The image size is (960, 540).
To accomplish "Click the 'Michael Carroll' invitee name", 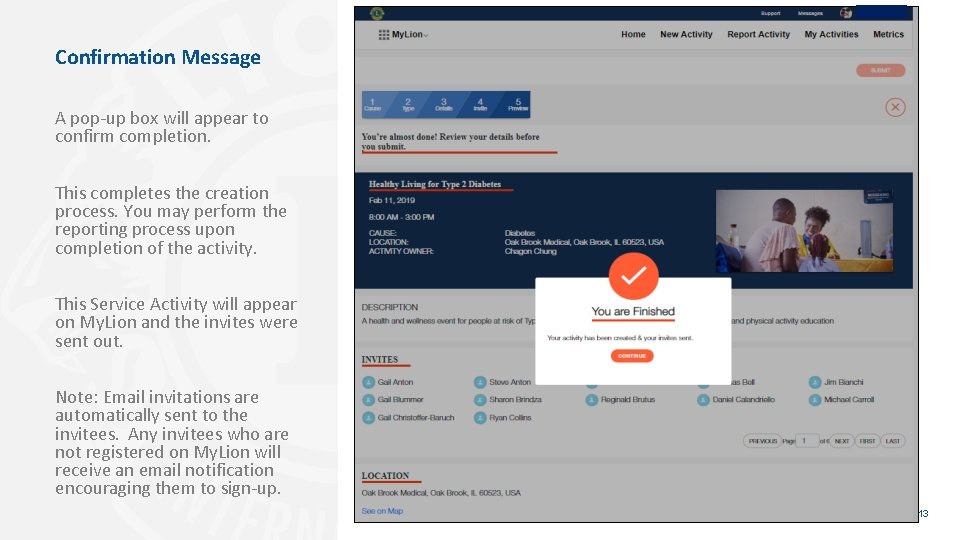I will tap(849, 400).
